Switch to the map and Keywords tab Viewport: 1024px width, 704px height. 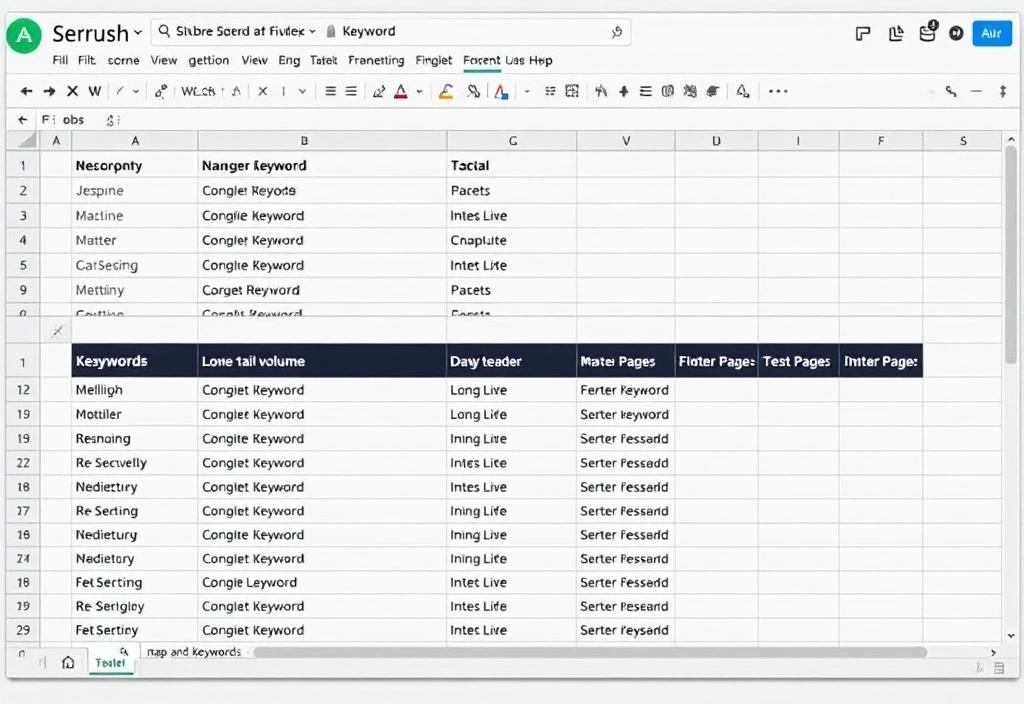coord(194,652)
